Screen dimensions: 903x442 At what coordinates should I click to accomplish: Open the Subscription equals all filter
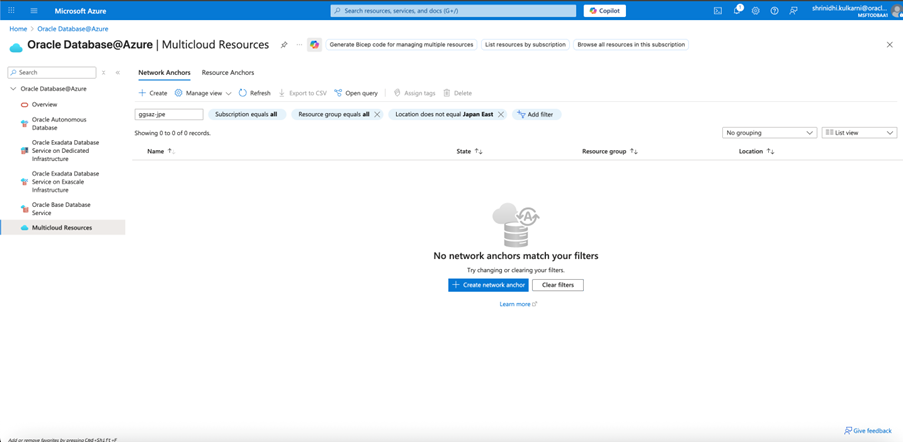pyautogui.click(x=246, y=115)
